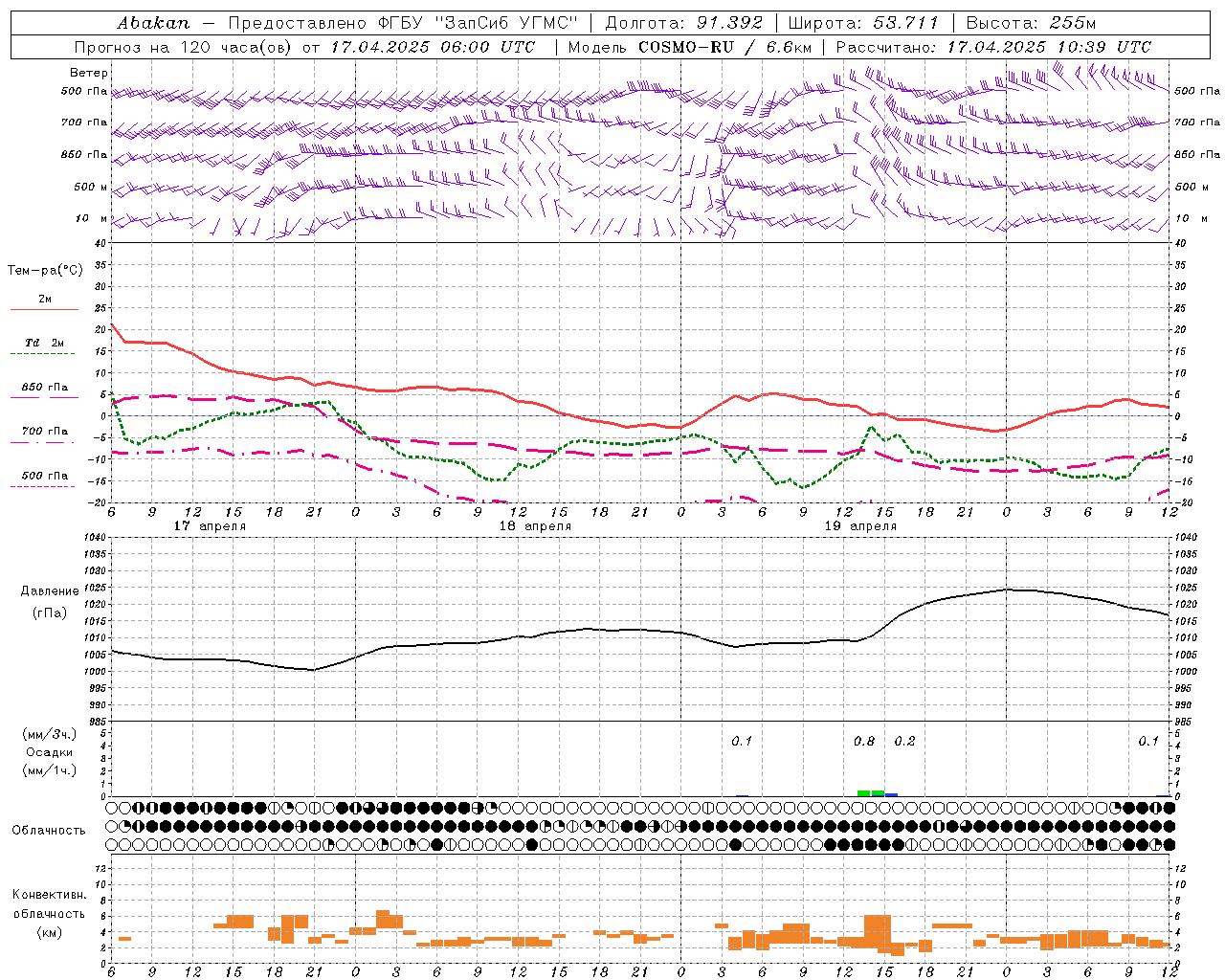1225x980 pixels.
Task: Click the Abakan station name in header
Action: (152, 23)
